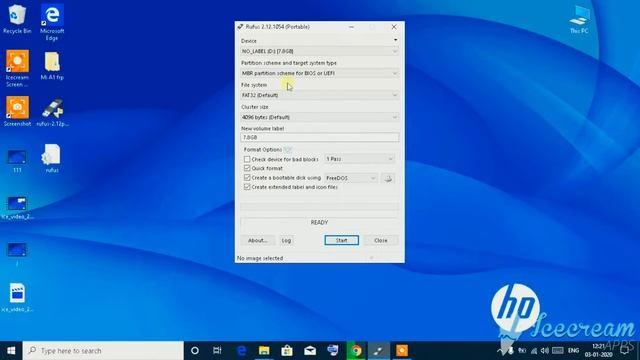Viewport: 640px width, 360px height.
Task: Open the About dialog in Rufus
Action: [258, 240]
